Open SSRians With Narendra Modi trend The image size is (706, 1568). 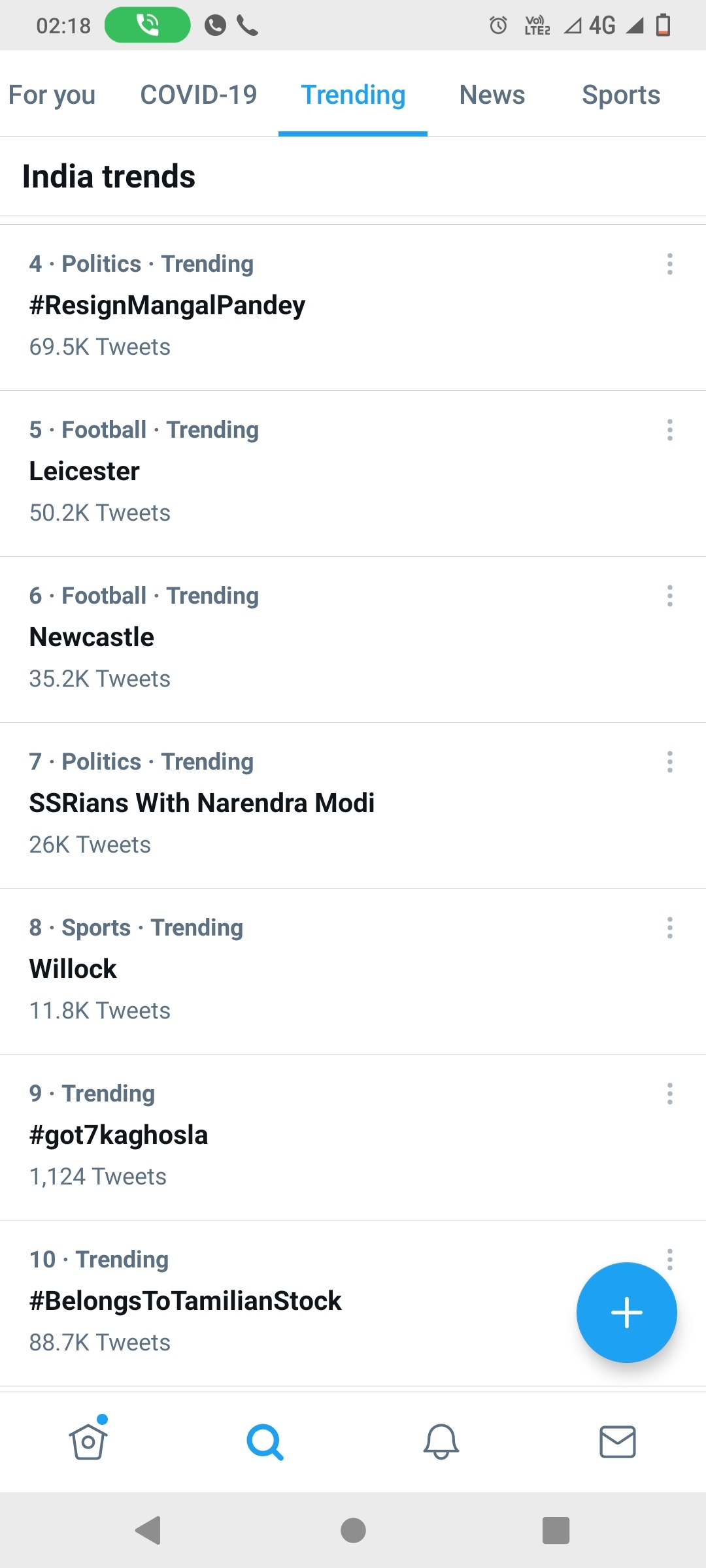353,805
